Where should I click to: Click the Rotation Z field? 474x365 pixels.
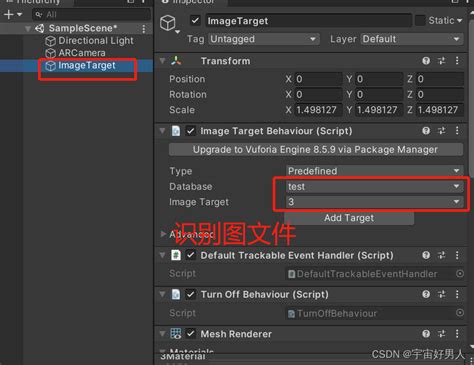(x=440, y=94)
